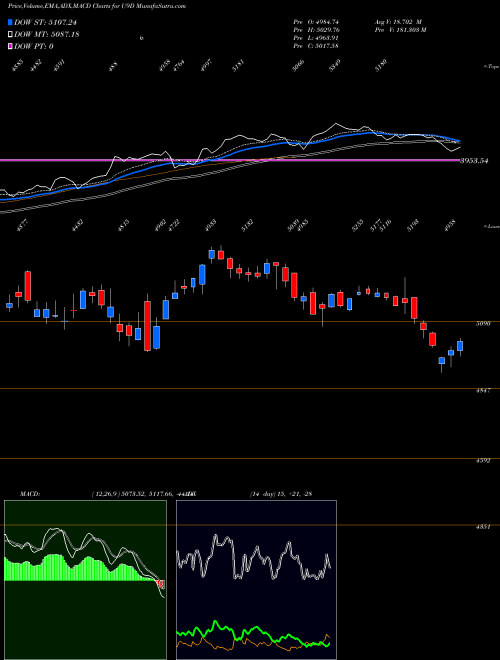Click the Pre H: 5029.76 value
The width and height of the screenshot is (500, 660).
(317, 29)
